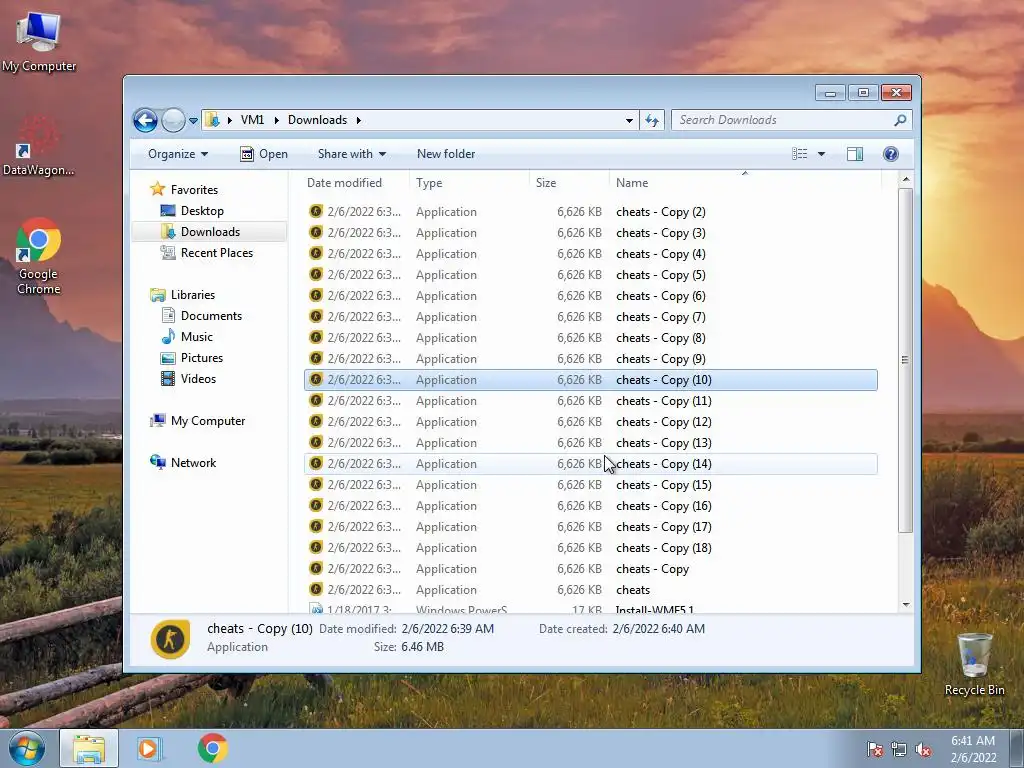Expand the arrow after VM1 in breadcrumb
Screen dimensions: 1024x768
pos(276,120)
